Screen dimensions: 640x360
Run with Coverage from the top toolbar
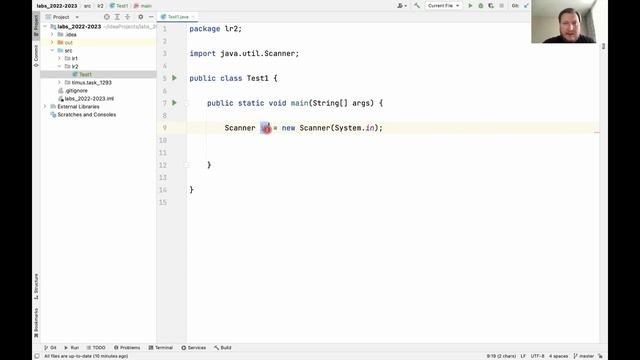(491, 6)
